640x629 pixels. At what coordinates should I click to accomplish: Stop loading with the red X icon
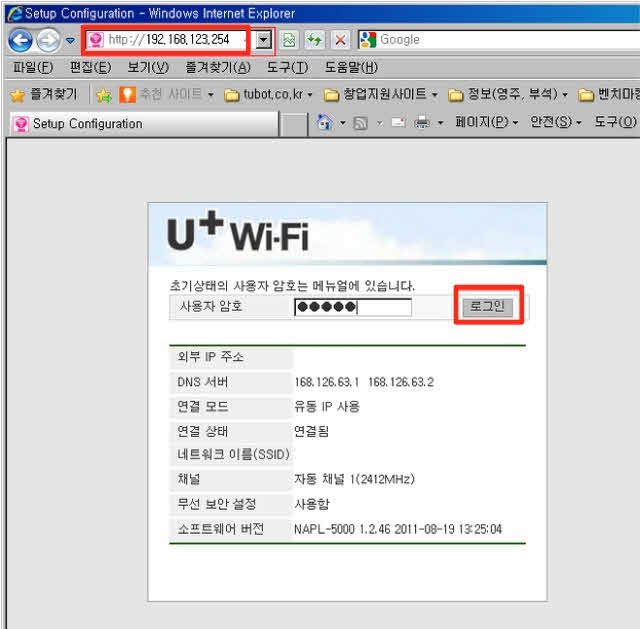tap(340, 40)
